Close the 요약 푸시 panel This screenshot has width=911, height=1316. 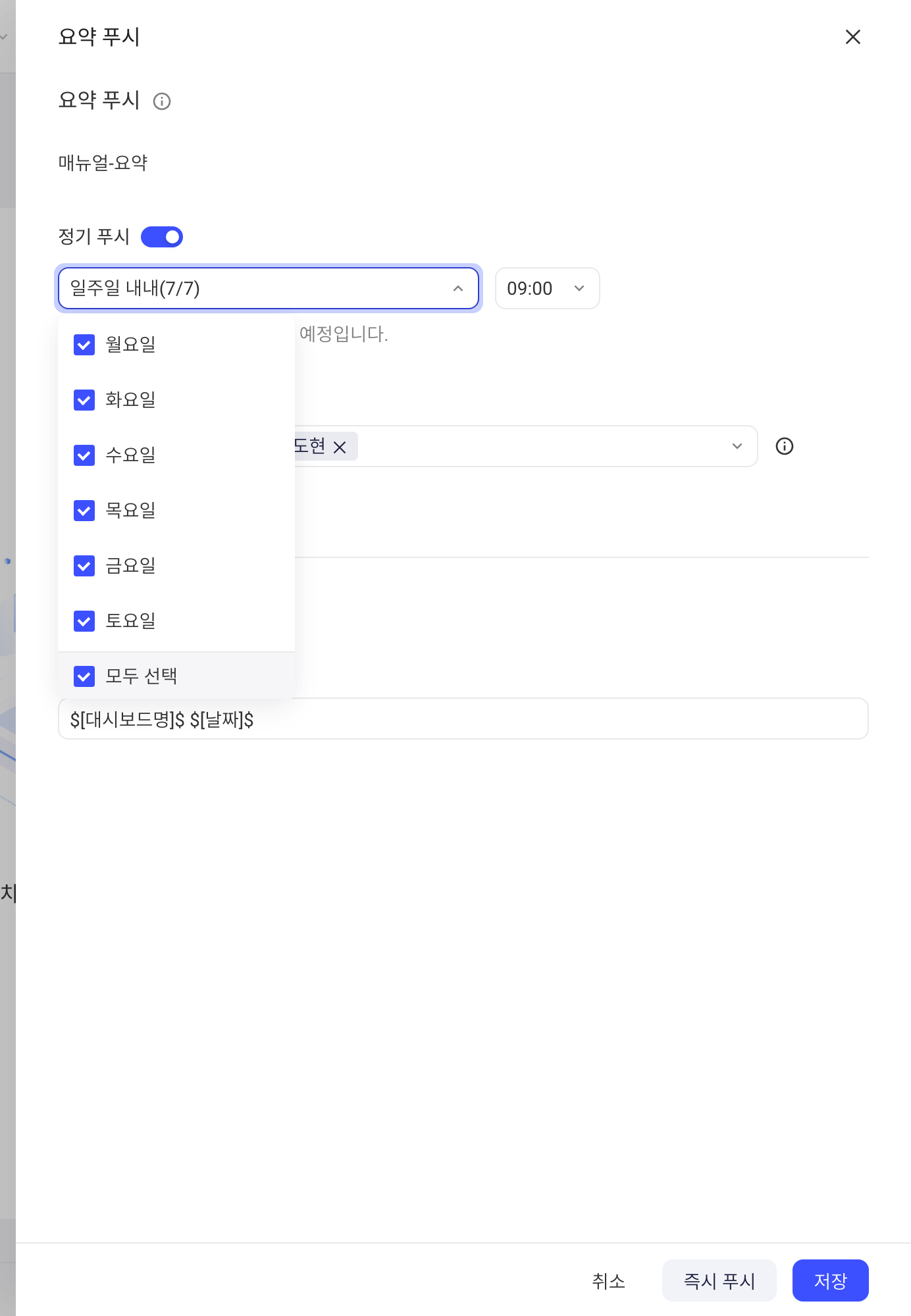point(853,37)
